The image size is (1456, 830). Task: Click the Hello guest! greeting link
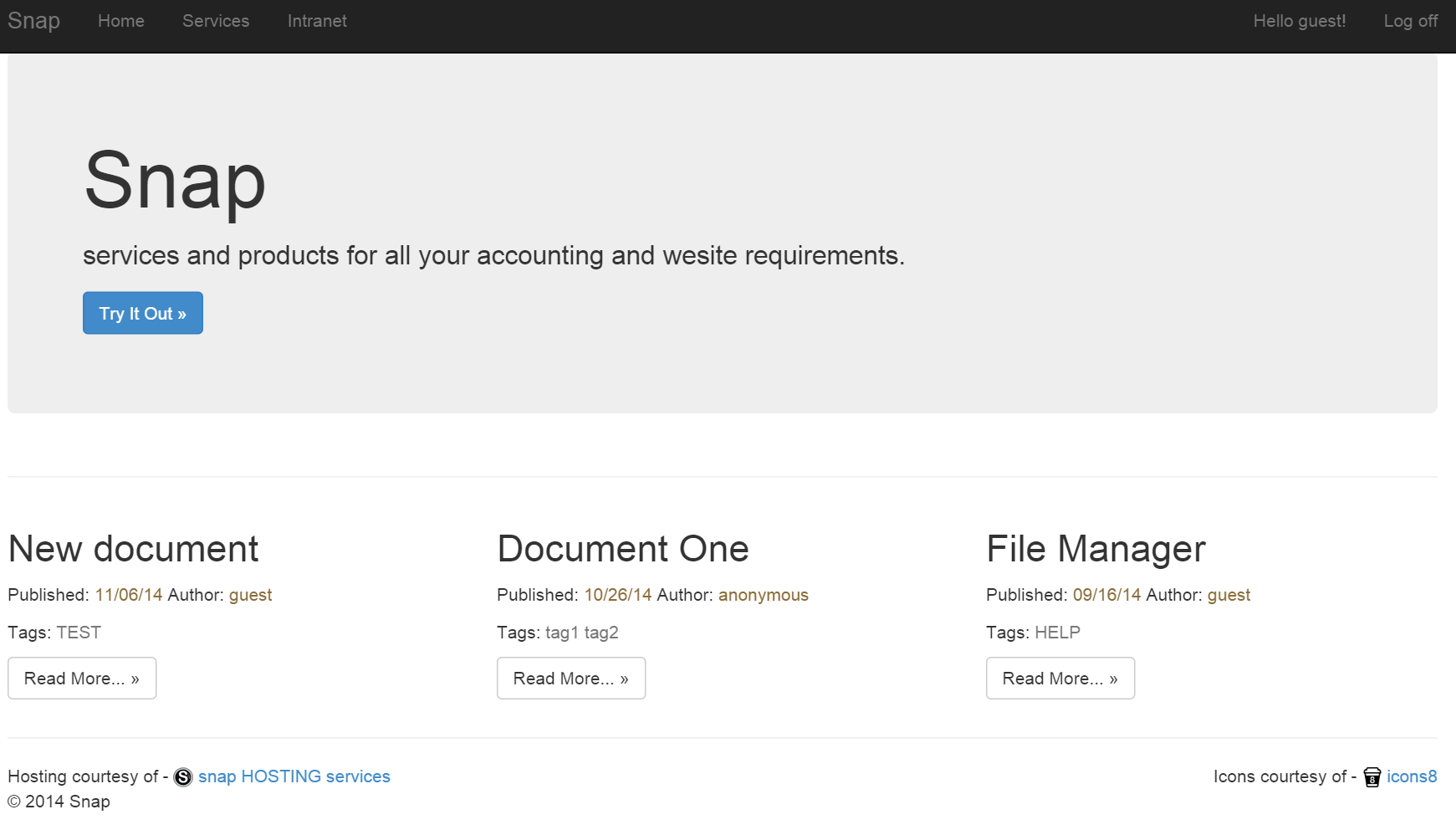click(1300, 21)
